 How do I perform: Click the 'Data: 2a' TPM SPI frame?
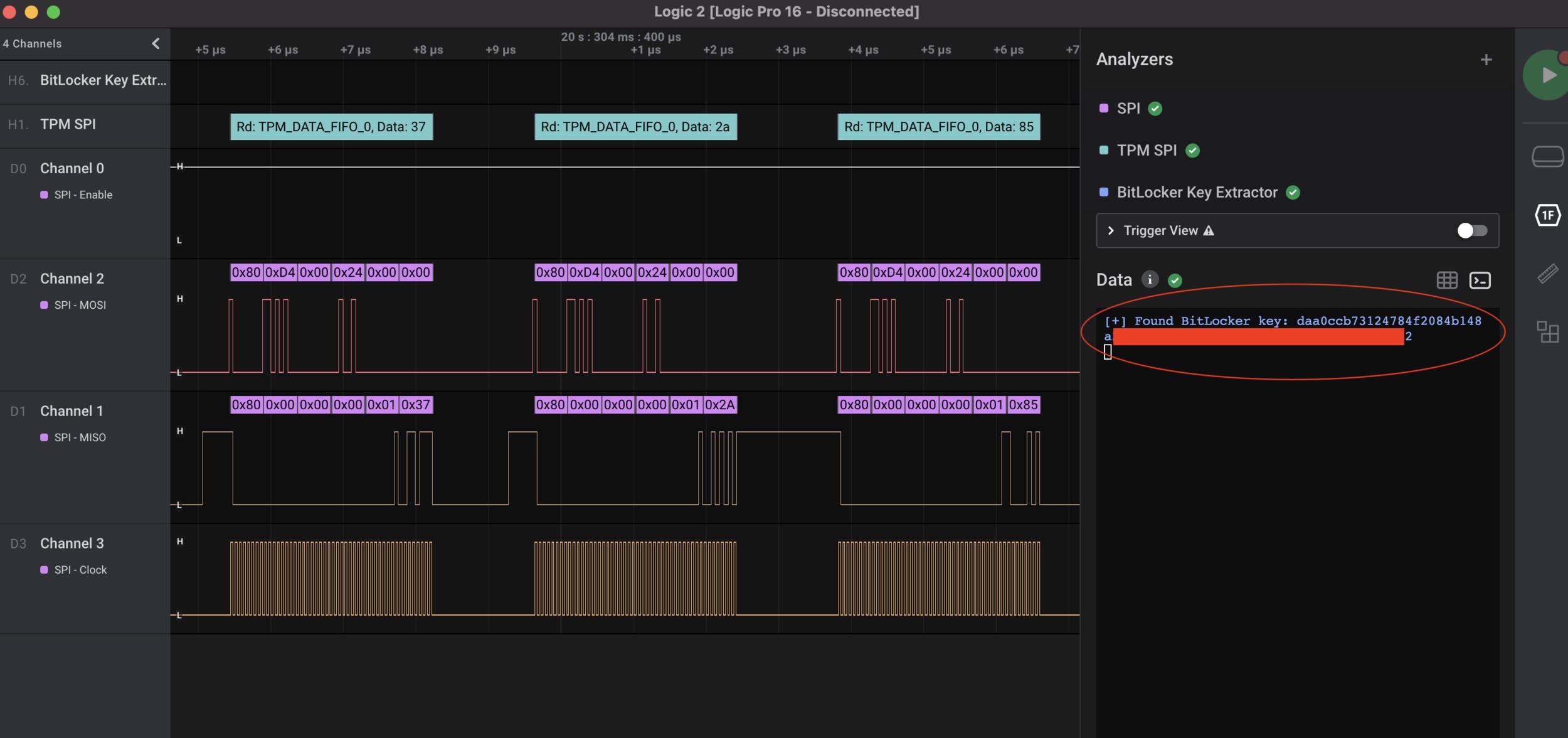click(x=635, y=127)
